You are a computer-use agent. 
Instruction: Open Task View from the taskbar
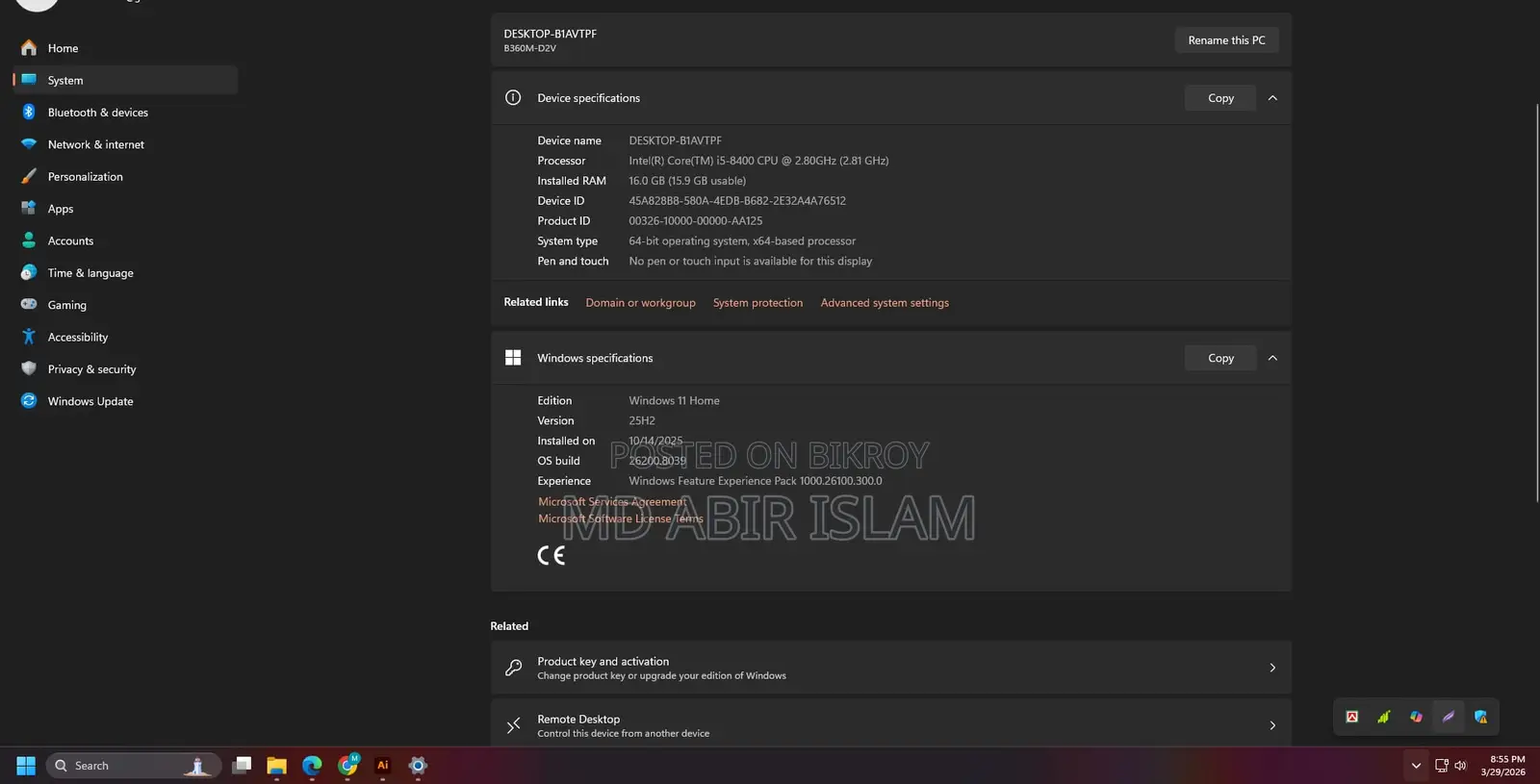242,766
